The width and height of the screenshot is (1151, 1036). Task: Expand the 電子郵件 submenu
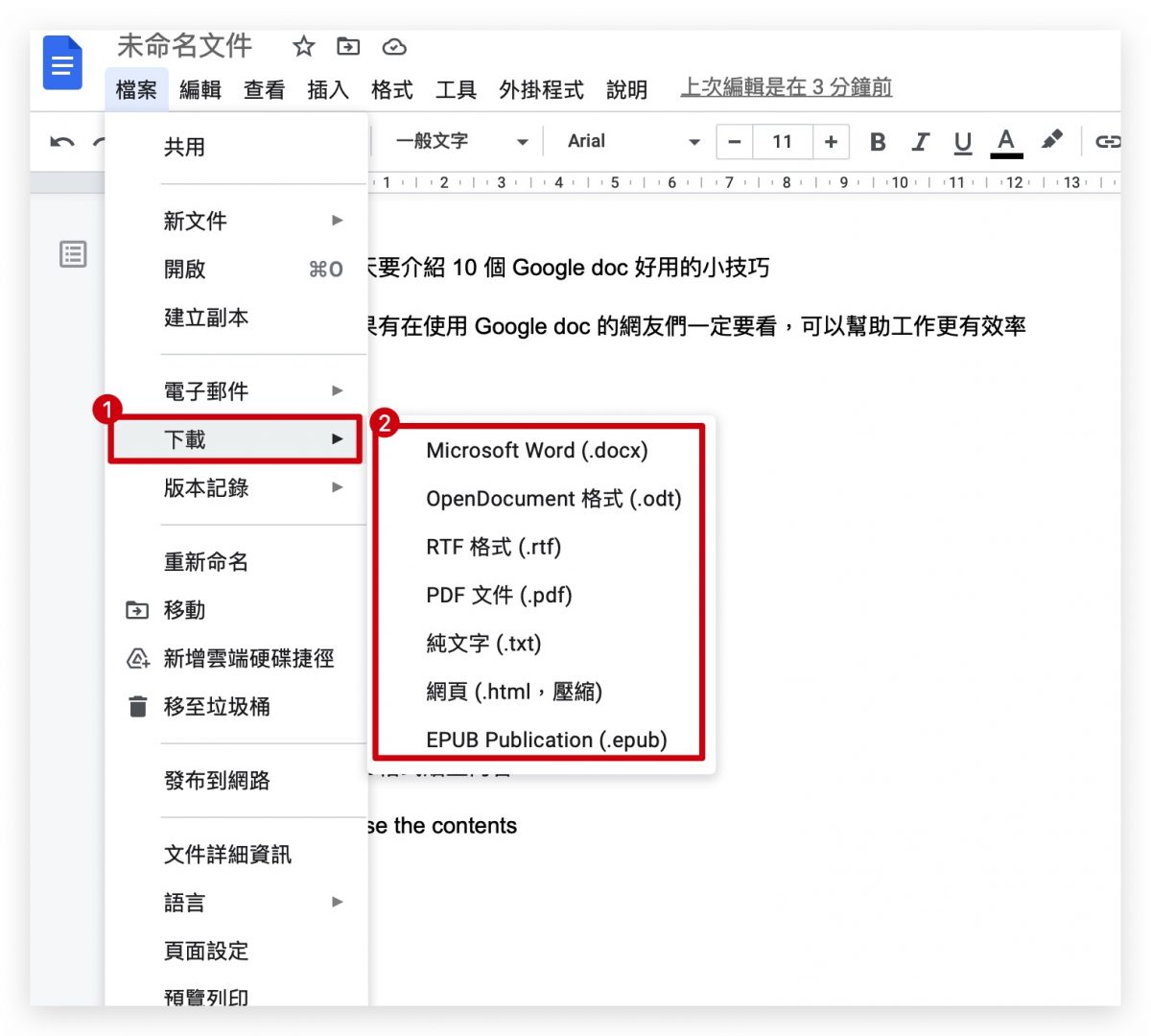(x=236, y=391)
